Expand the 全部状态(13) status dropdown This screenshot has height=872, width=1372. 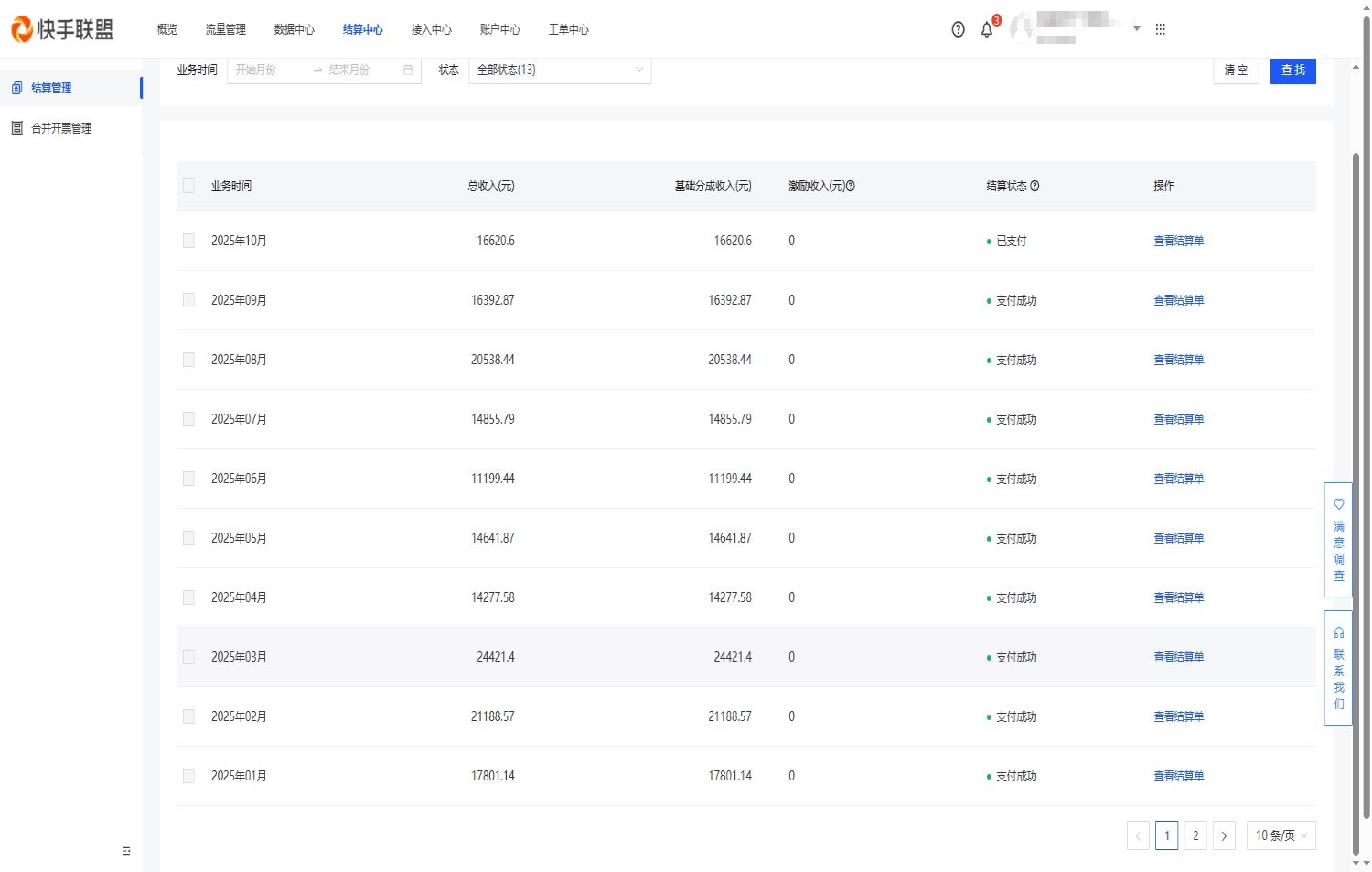pos(559,70)
